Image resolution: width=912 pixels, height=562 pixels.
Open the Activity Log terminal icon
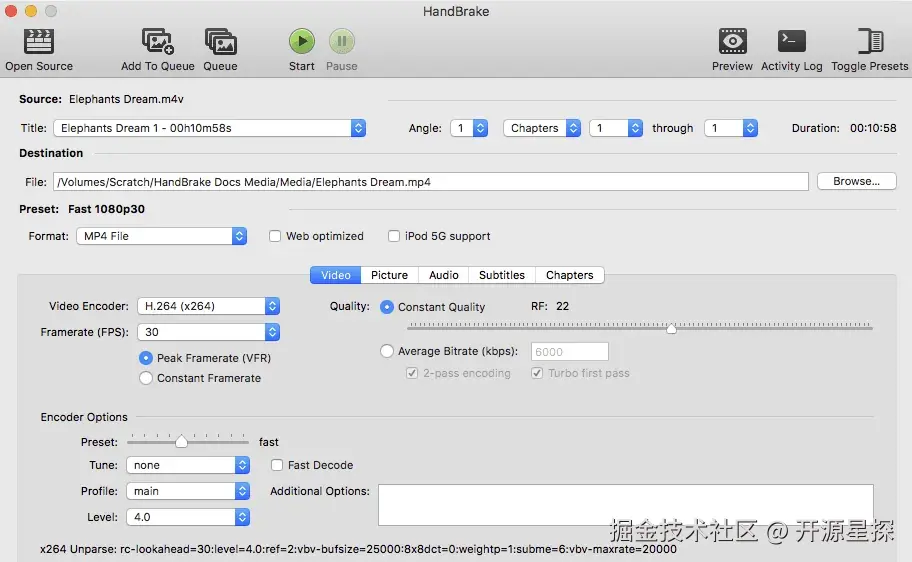coord(792,41)
